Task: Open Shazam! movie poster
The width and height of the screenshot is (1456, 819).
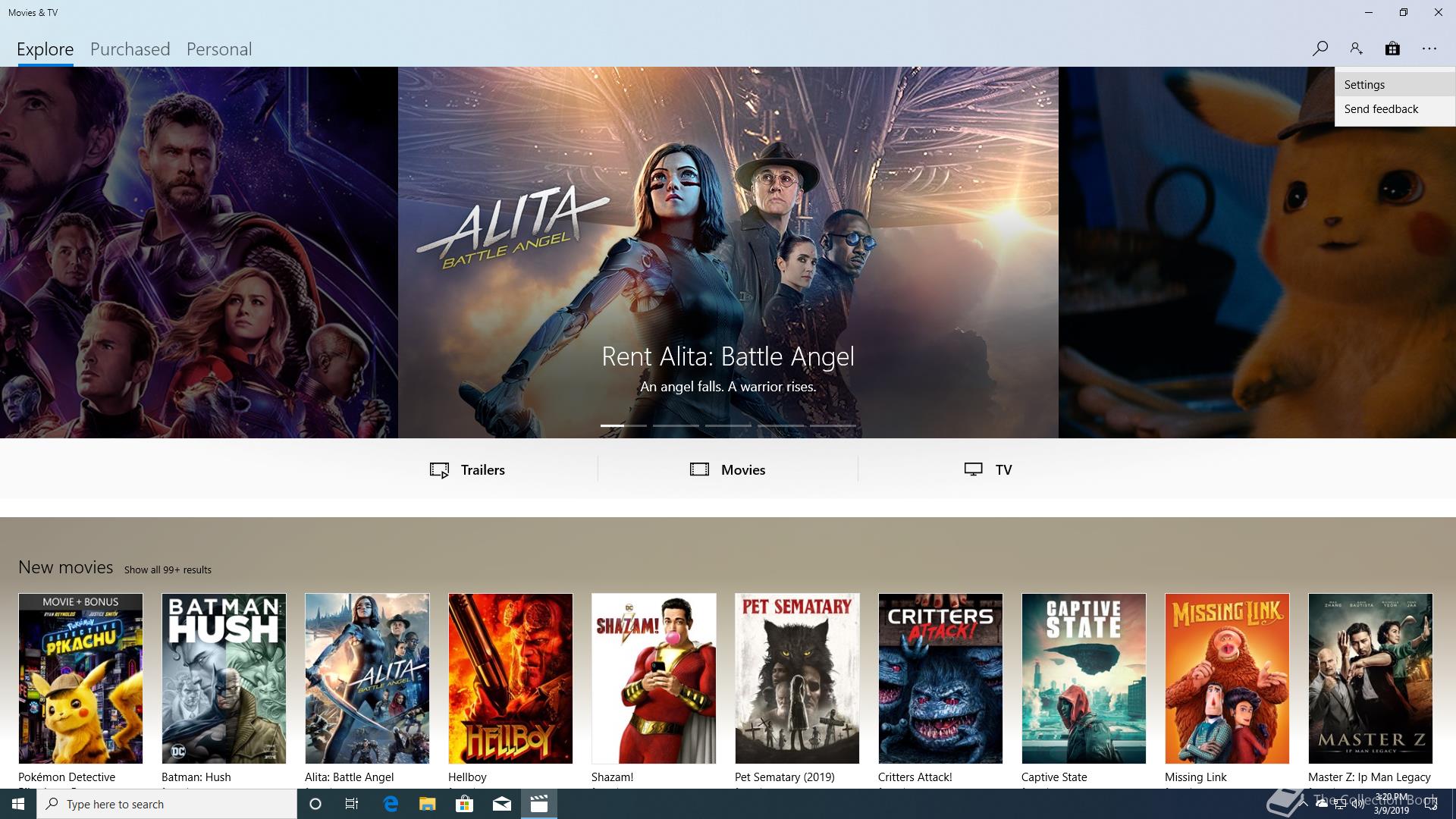Action: click(654, 679)
